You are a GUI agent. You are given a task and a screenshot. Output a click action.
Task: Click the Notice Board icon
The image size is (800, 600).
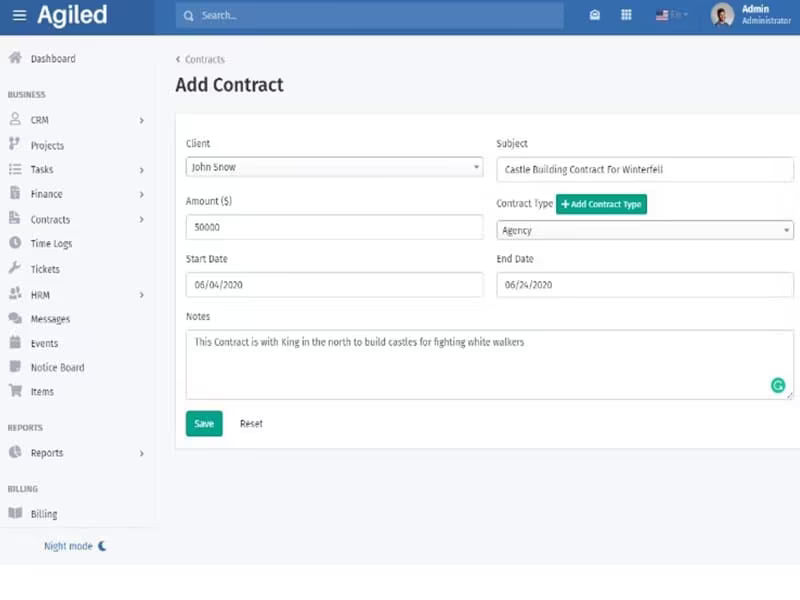tap(15, 366)
